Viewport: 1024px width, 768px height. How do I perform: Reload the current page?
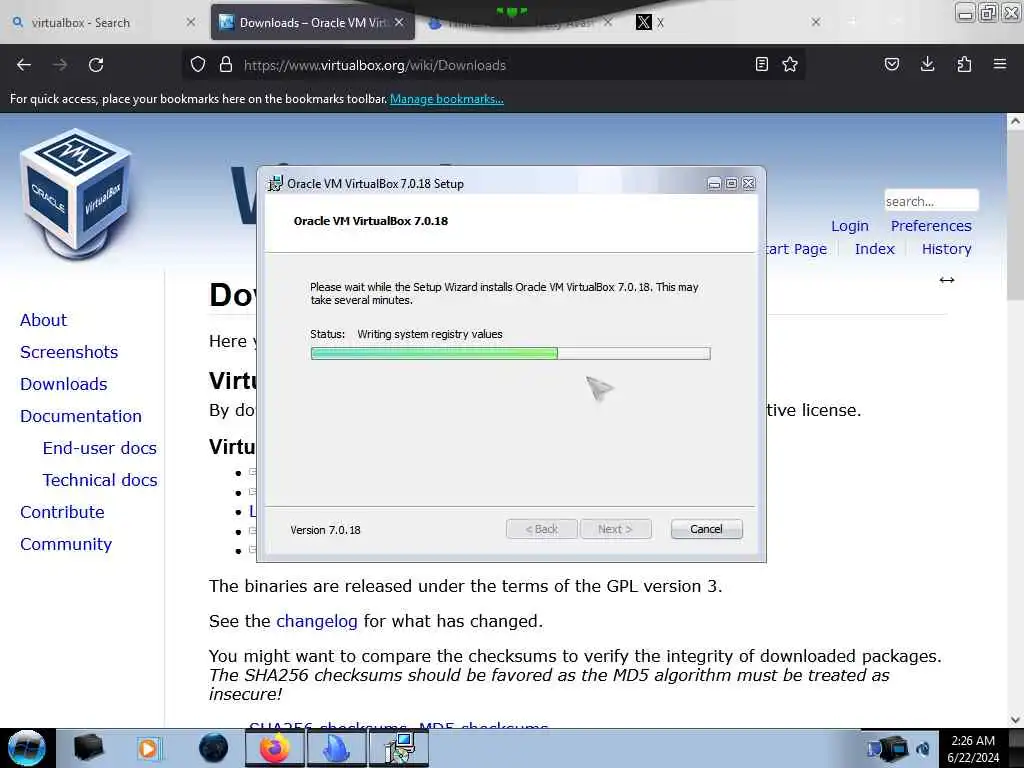click(x=96, y=65)
